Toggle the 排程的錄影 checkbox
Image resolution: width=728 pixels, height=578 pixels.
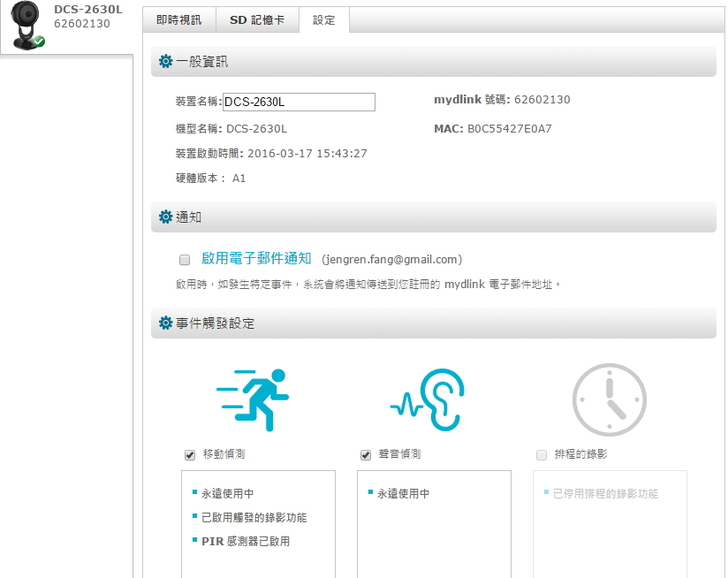tap(541, 455)
